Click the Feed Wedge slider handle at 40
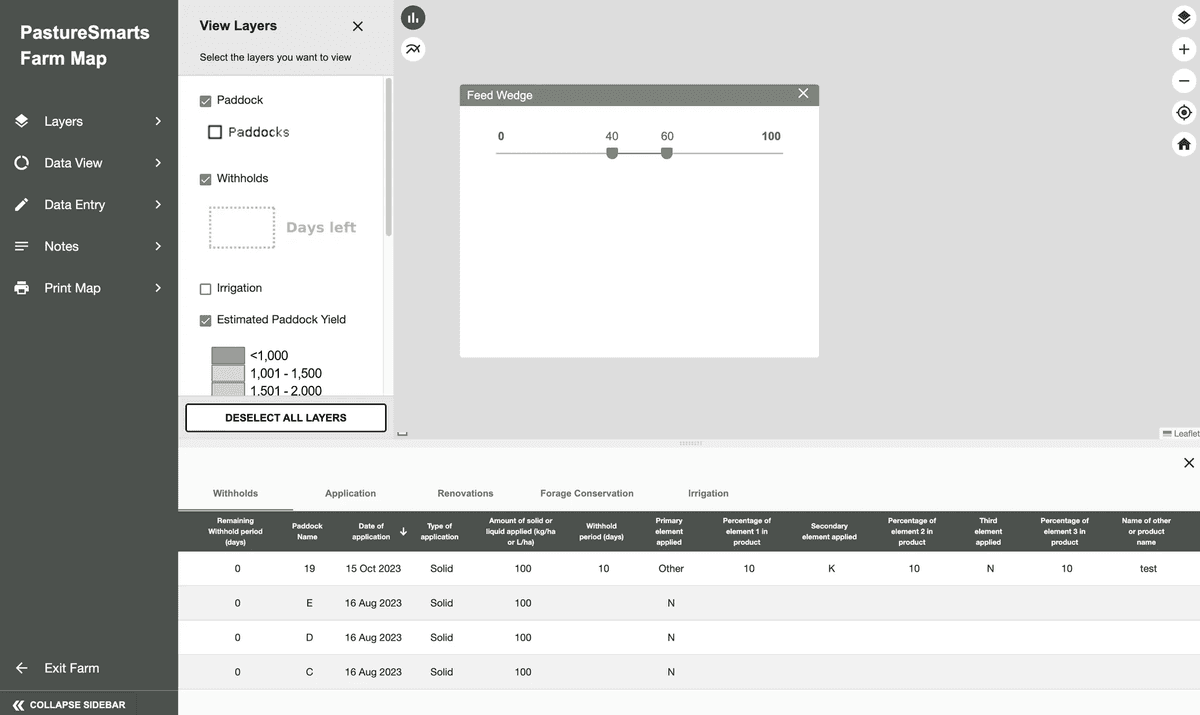Image resolution: width=1200 pixels, height=715 pixels. click(x=612, y=153)
